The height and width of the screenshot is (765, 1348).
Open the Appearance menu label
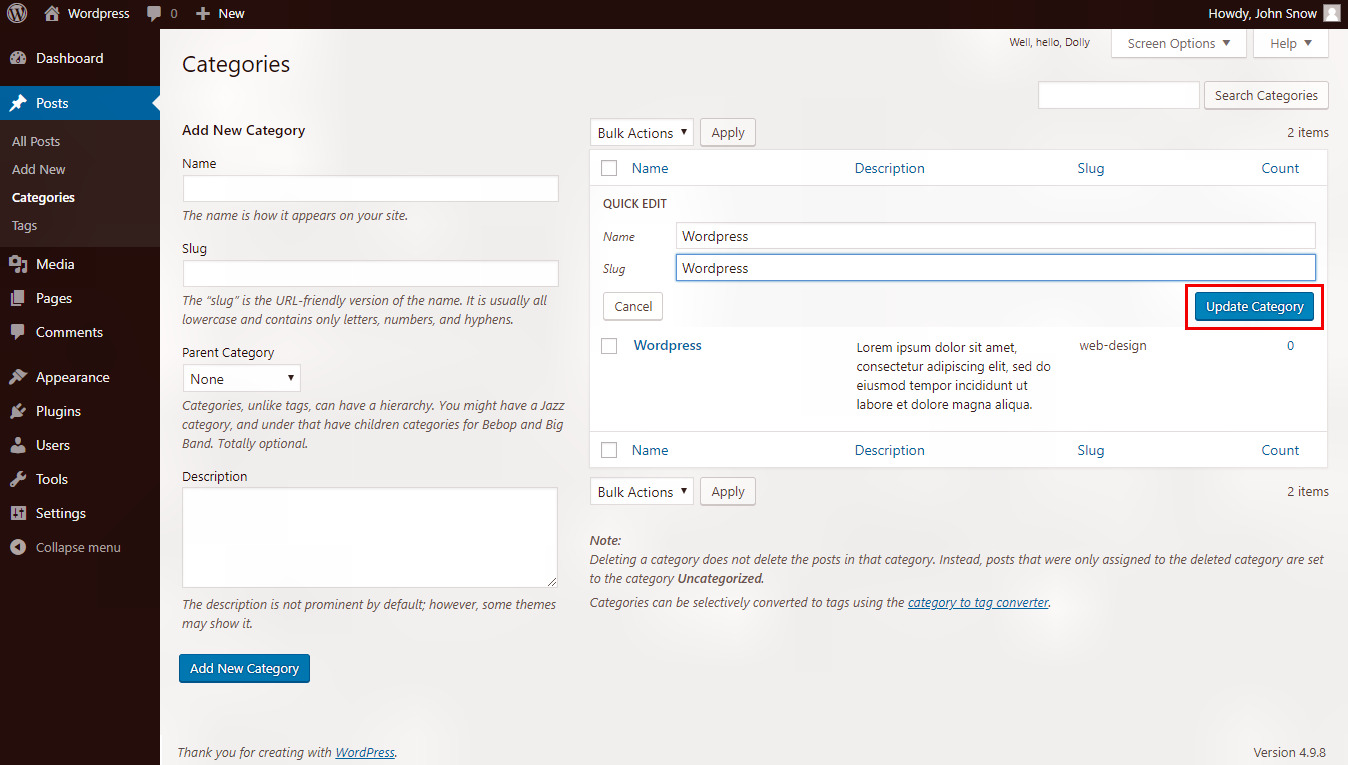click(x=73, y=377)
